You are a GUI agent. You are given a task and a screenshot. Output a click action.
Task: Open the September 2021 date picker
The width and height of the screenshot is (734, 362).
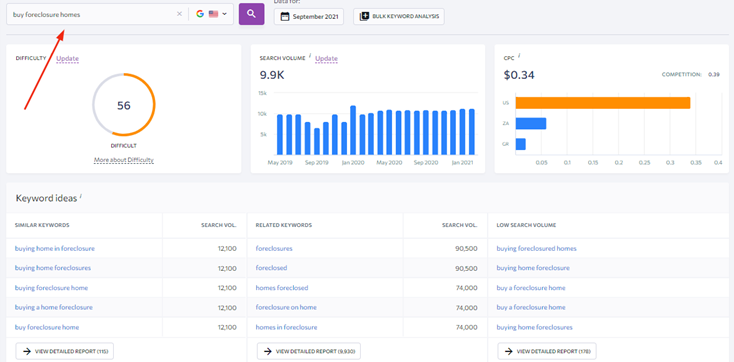pos(308,16)
